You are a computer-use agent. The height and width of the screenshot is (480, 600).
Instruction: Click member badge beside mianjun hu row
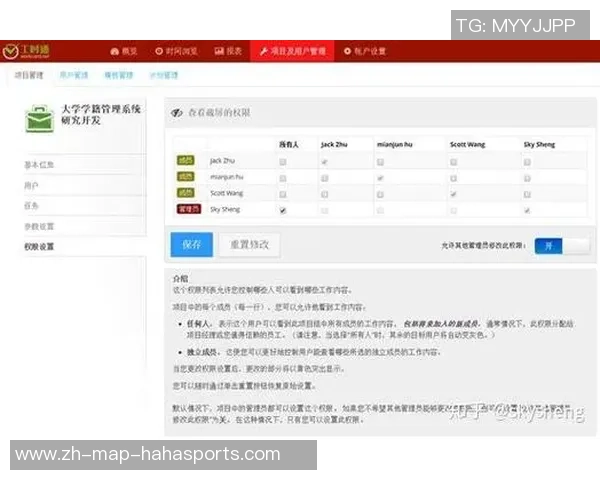(186, 176)
